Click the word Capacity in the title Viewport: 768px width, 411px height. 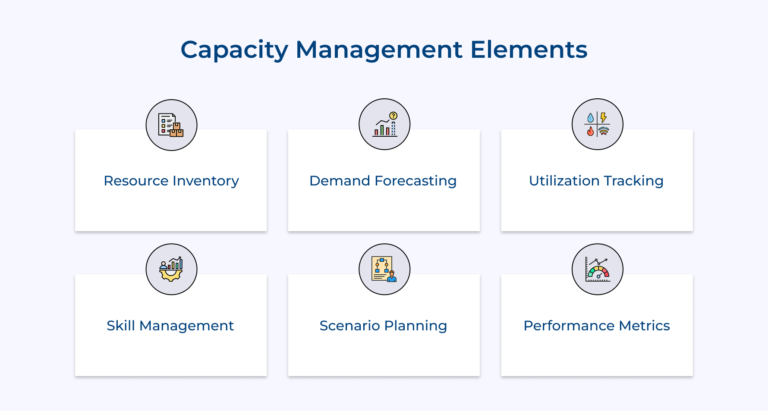tap(234, 51)
